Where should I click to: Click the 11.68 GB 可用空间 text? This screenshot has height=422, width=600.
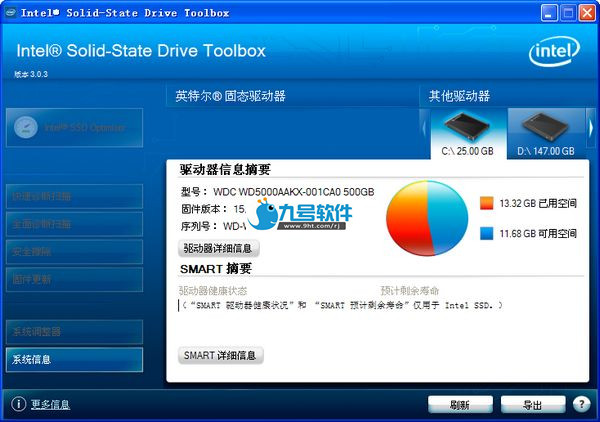click(x=538, y=233)
